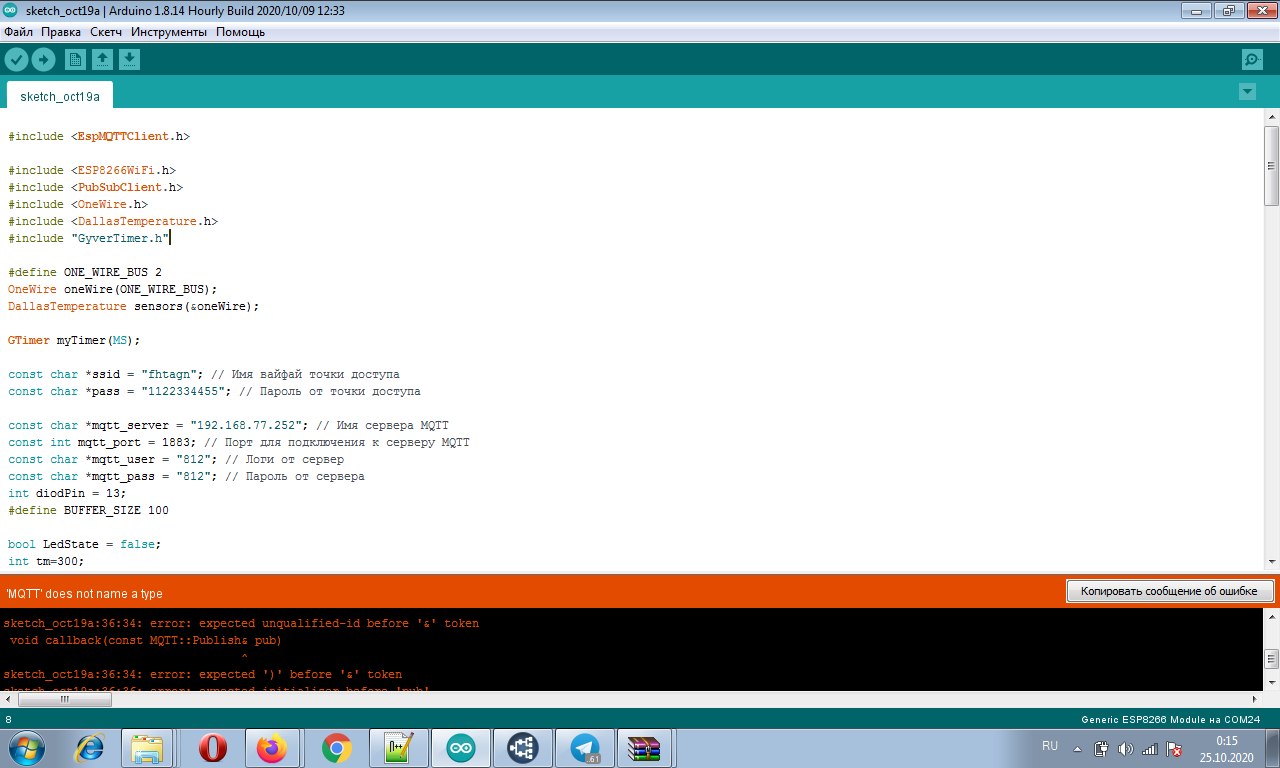Create a new sketch via toolbar icon
Viewport: 1280px width, 768px height.
pos(75,60)
